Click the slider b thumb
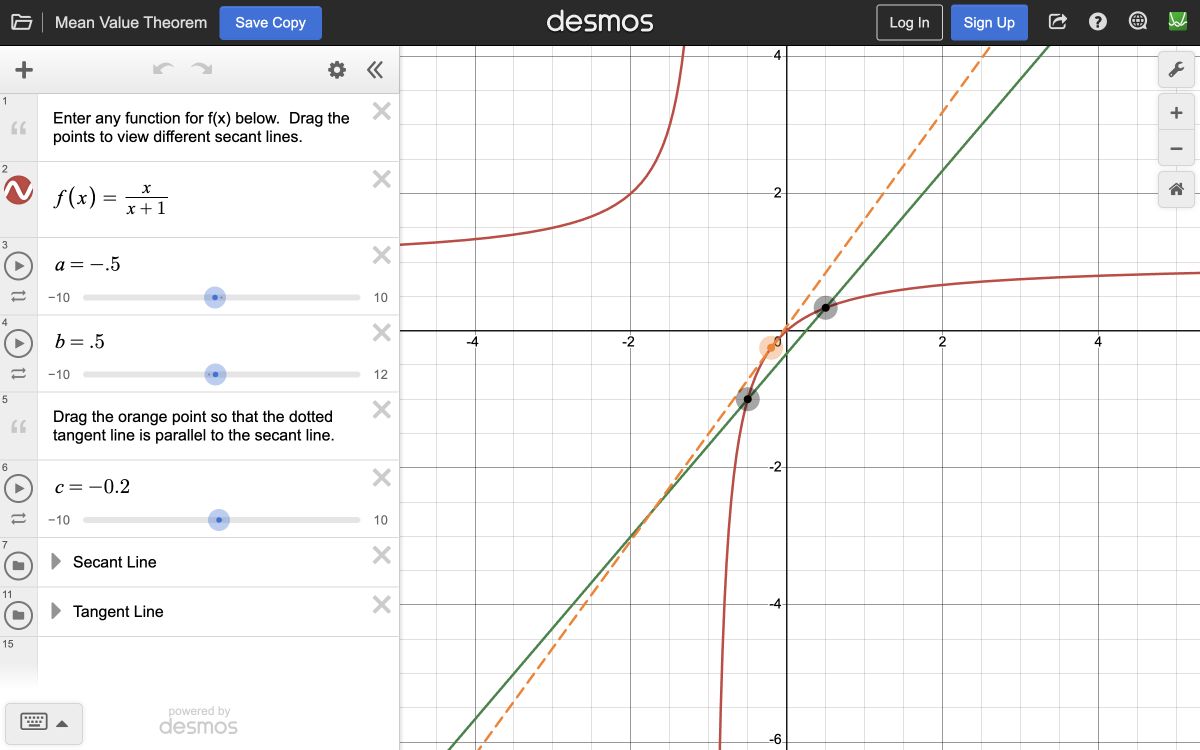 coord(215,374)
